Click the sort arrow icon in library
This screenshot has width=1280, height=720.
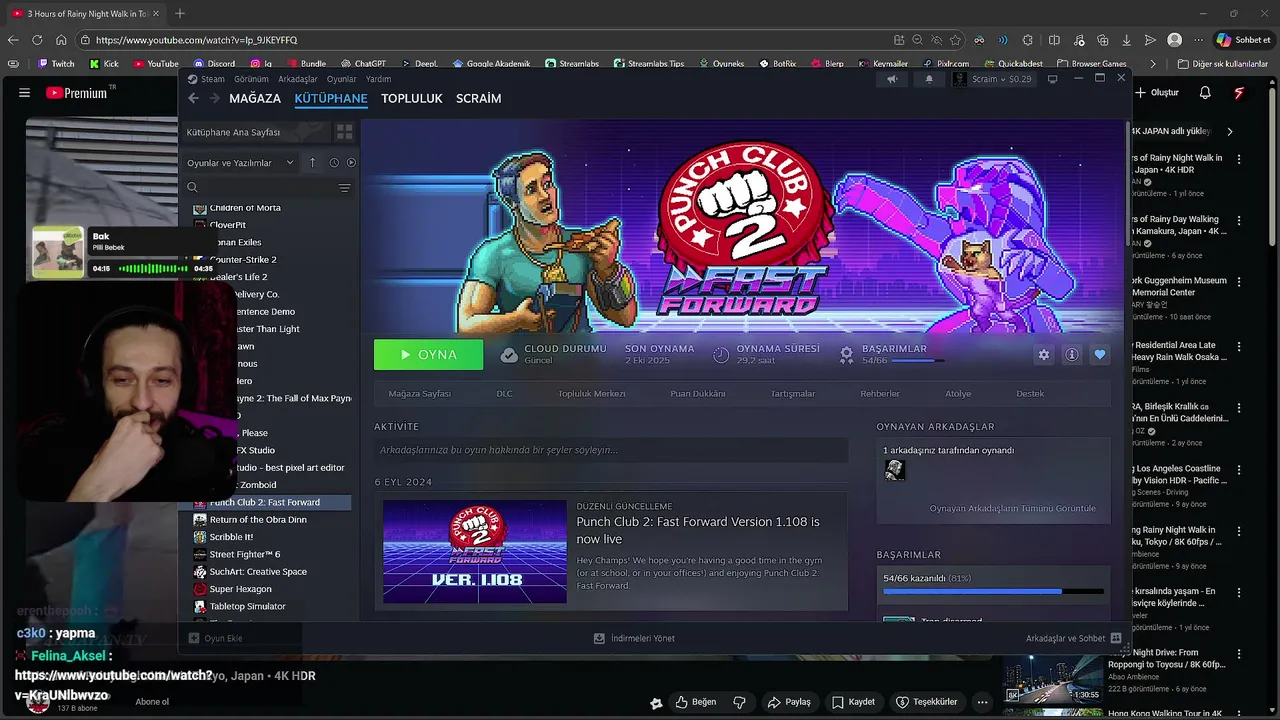point(312,163)
